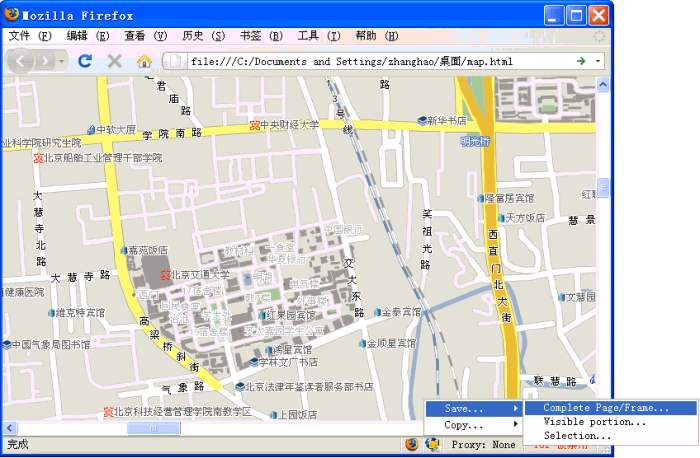
Task: Open the 帮助 (H) menu
Action: [377, 36]
